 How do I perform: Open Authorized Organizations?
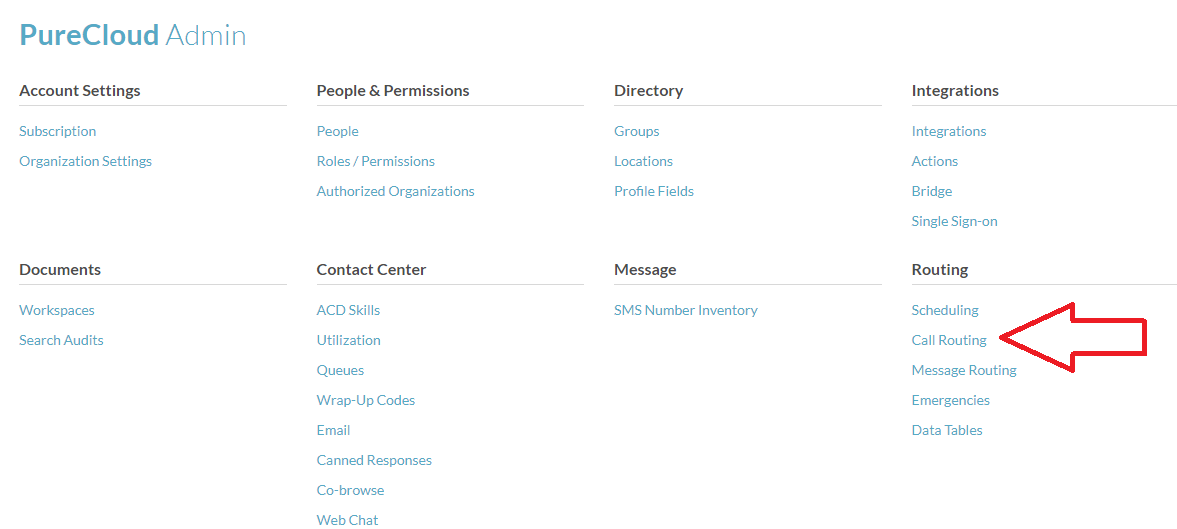tap(395, 191)
